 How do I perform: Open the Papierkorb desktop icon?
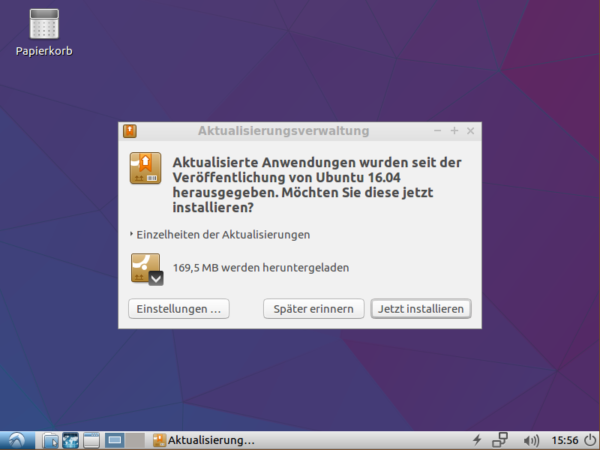point(44,33)
